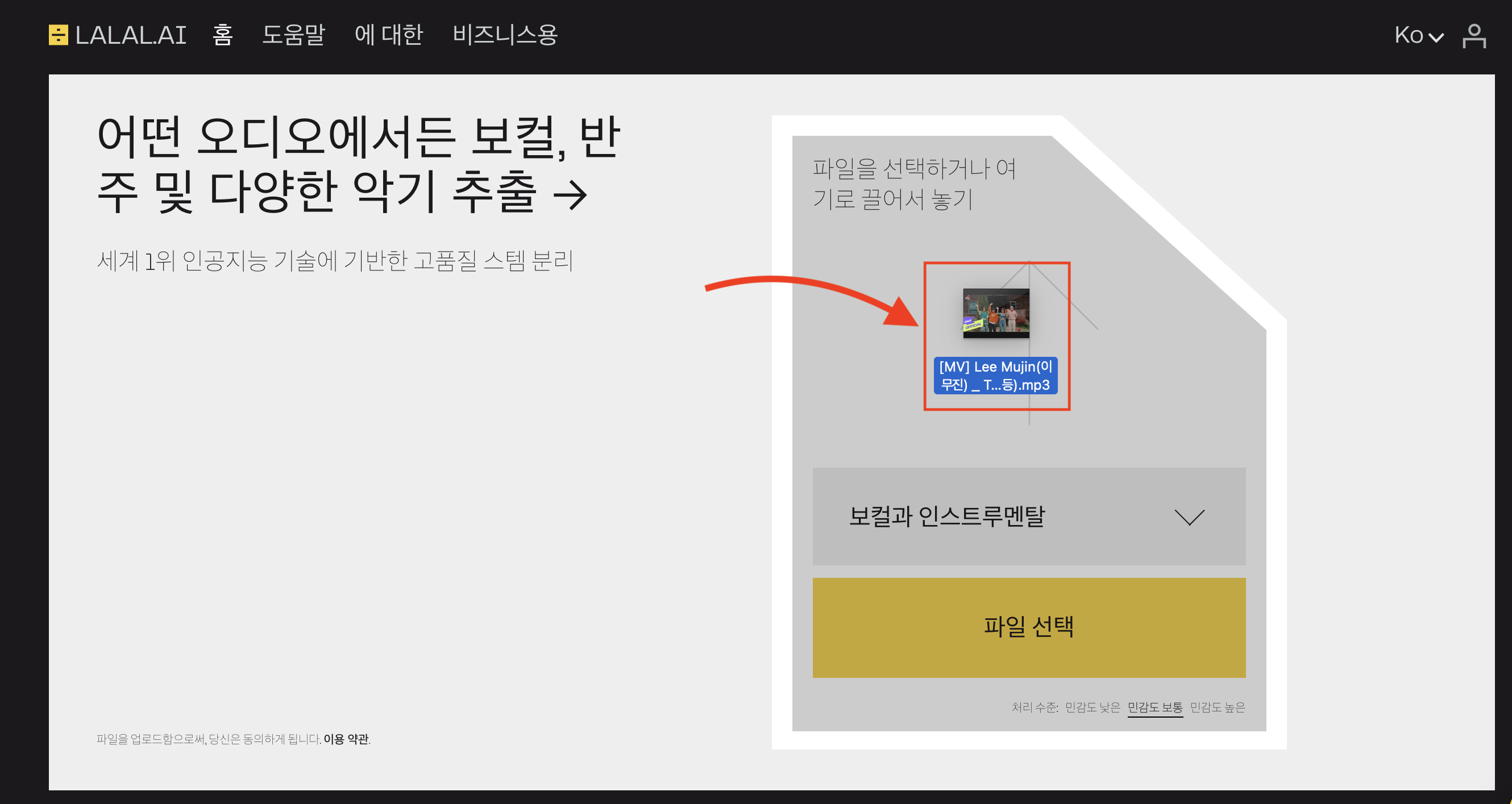Viewport: 1512px width, 804px height.
Task: Click the Lee Mujin mp3 filename label
Action: coord(995,376)
